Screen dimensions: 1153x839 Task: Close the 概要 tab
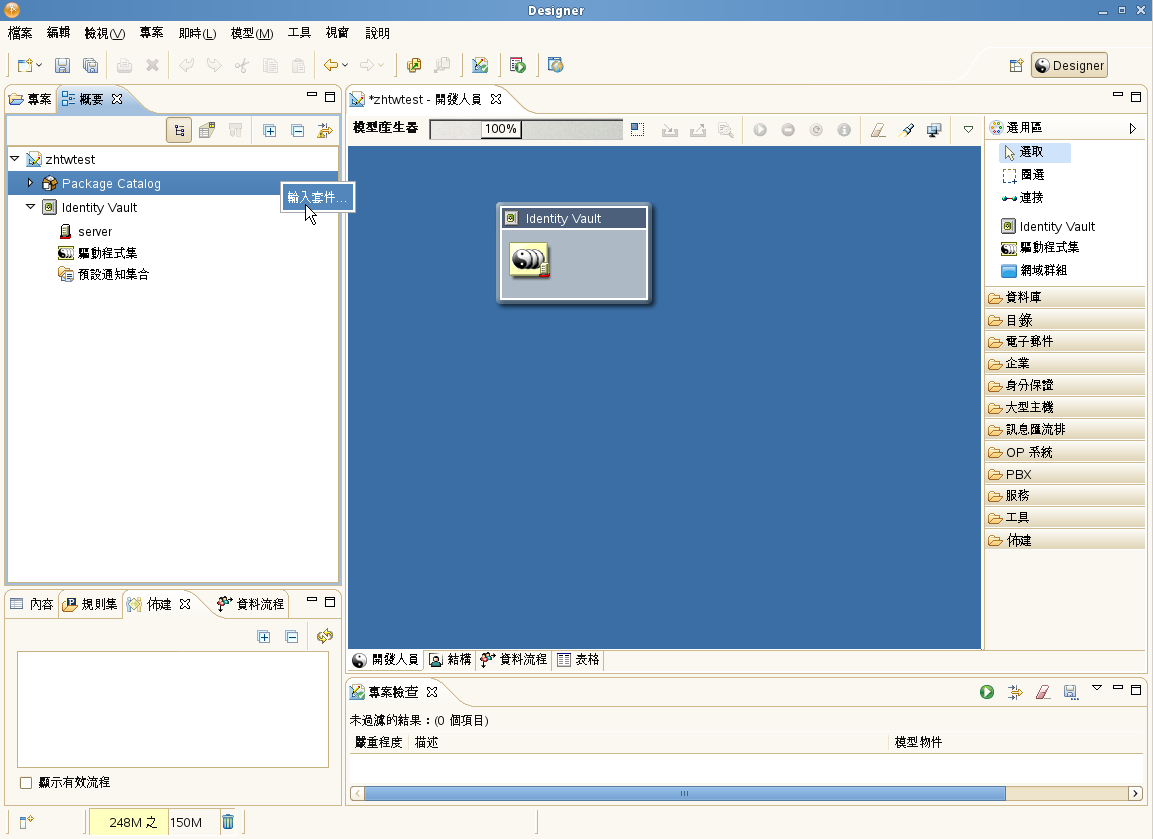pyautogui.click(x=117, y=99)
